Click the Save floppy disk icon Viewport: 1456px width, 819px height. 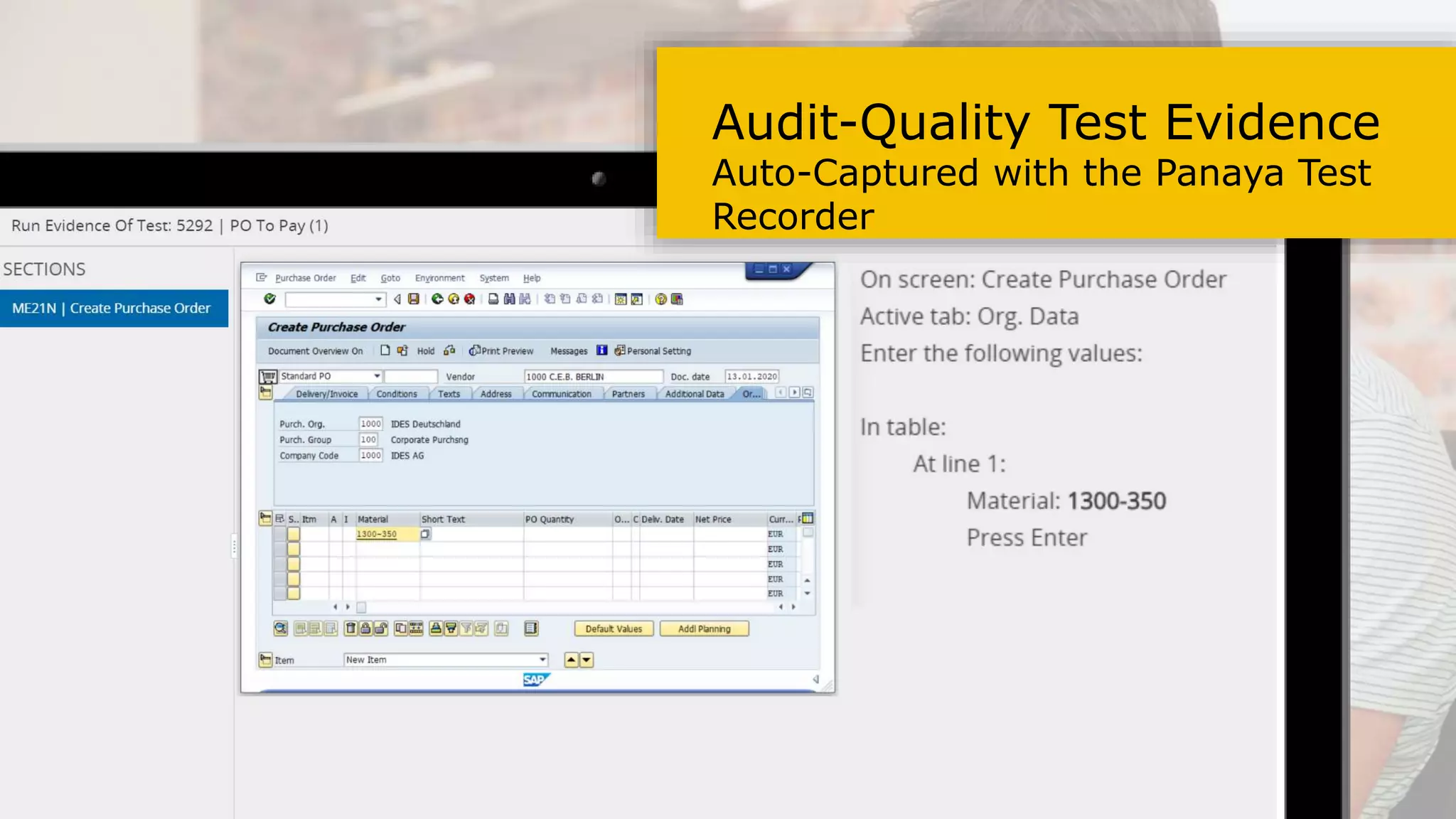pos(414,299)
